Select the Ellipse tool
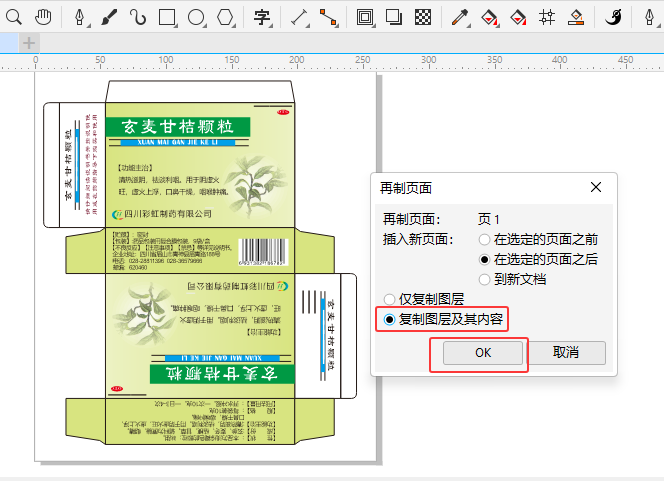Image resolution: width=664 pixels, height=481 pixels. coord(196,17)
